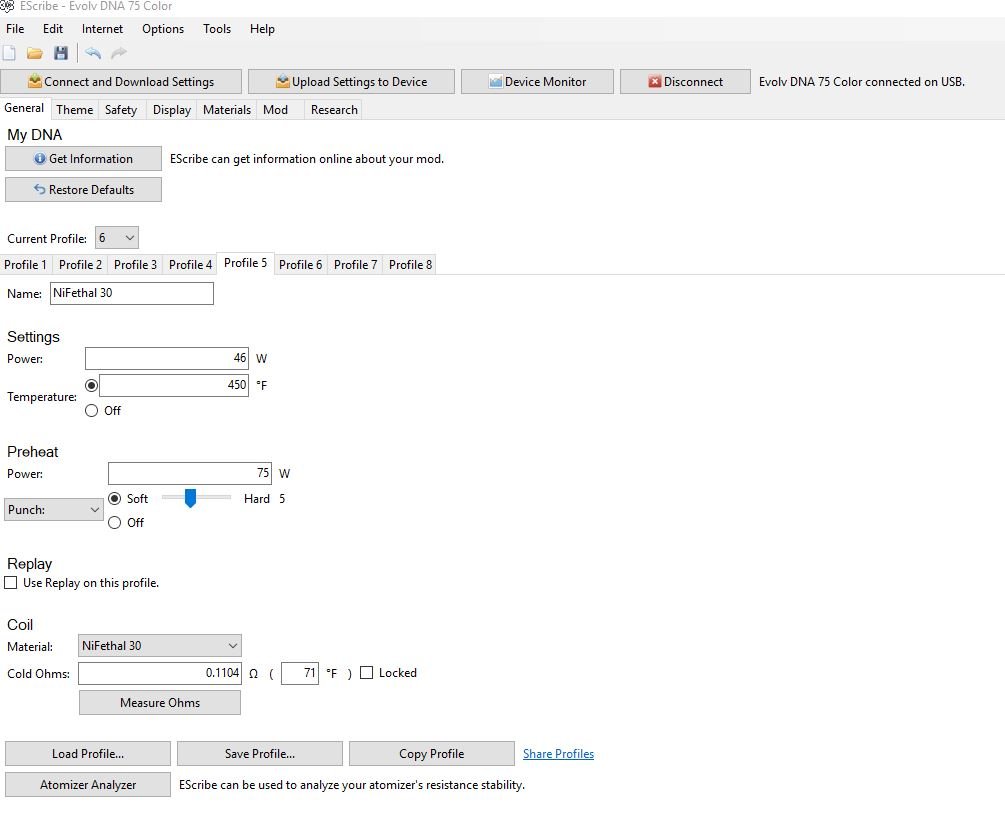The width and height of the screenshot is (1005, 828).
Task: Upload Settings to Device
Action: pos(351,82)
